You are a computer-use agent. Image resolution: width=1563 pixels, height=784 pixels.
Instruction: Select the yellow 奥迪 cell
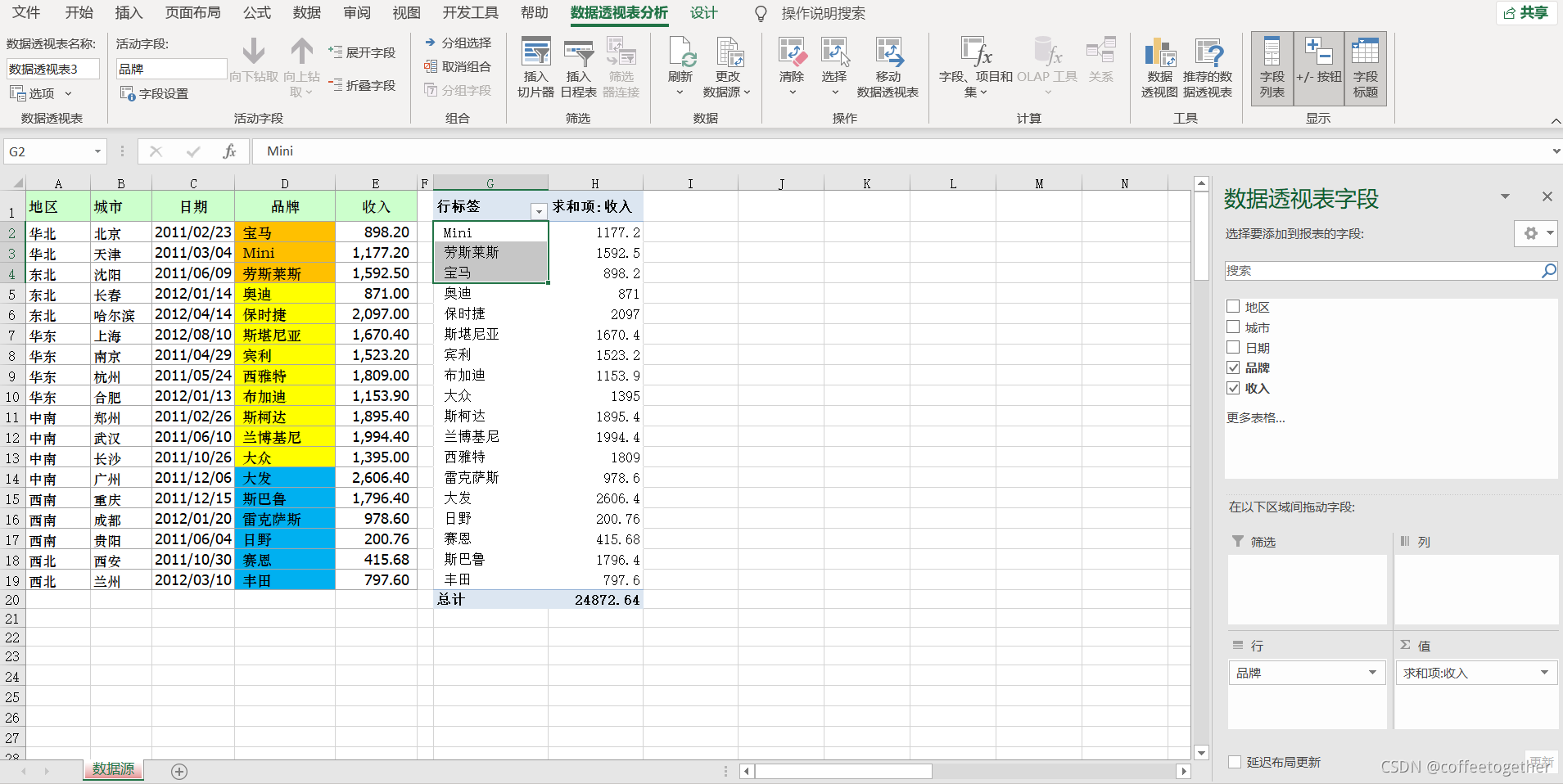coord(285,294)
